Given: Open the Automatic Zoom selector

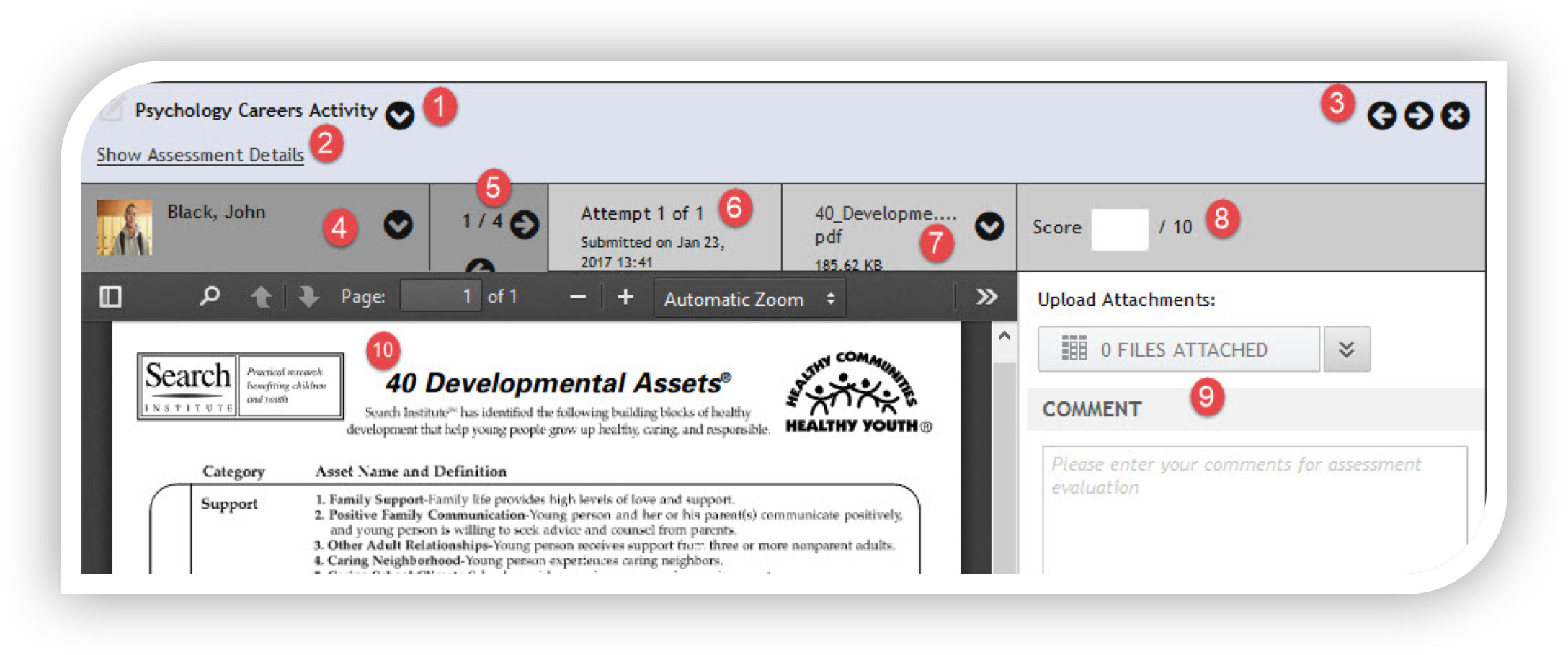Looking at the screenshot, I should point(749,299).
